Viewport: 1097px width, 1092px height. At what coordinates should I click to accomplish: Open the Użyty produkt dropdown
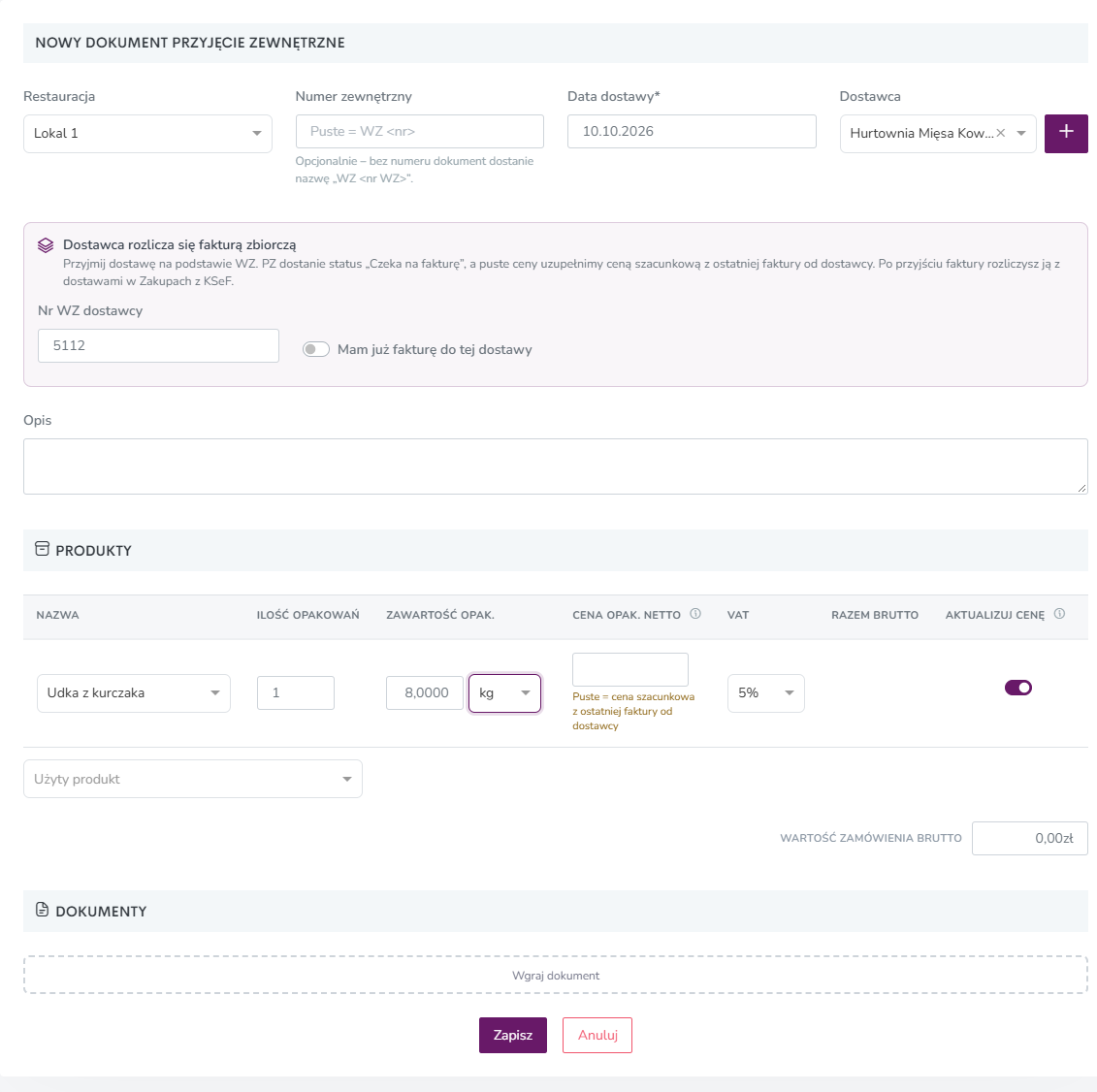(193, 779)
